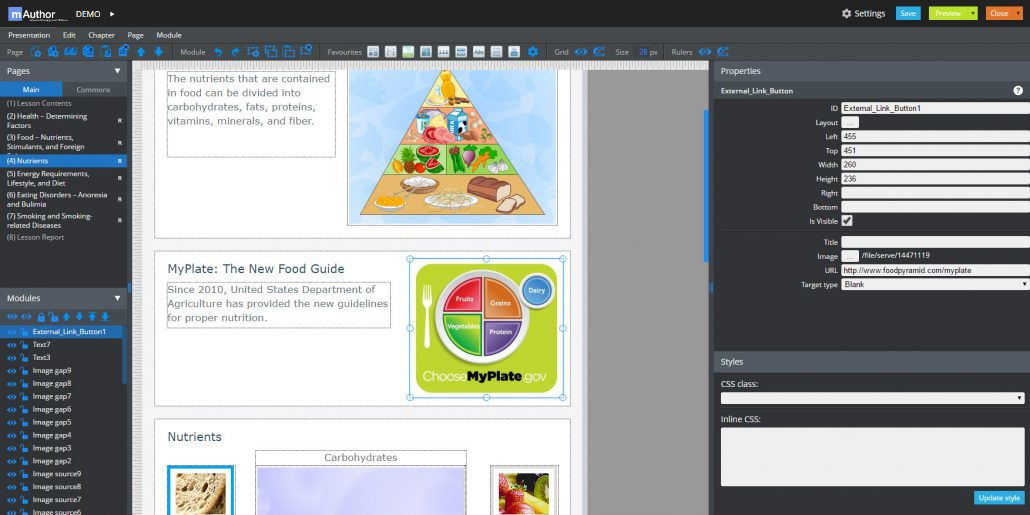
Task: Redo the module action
Action: (x=235, y=52)
